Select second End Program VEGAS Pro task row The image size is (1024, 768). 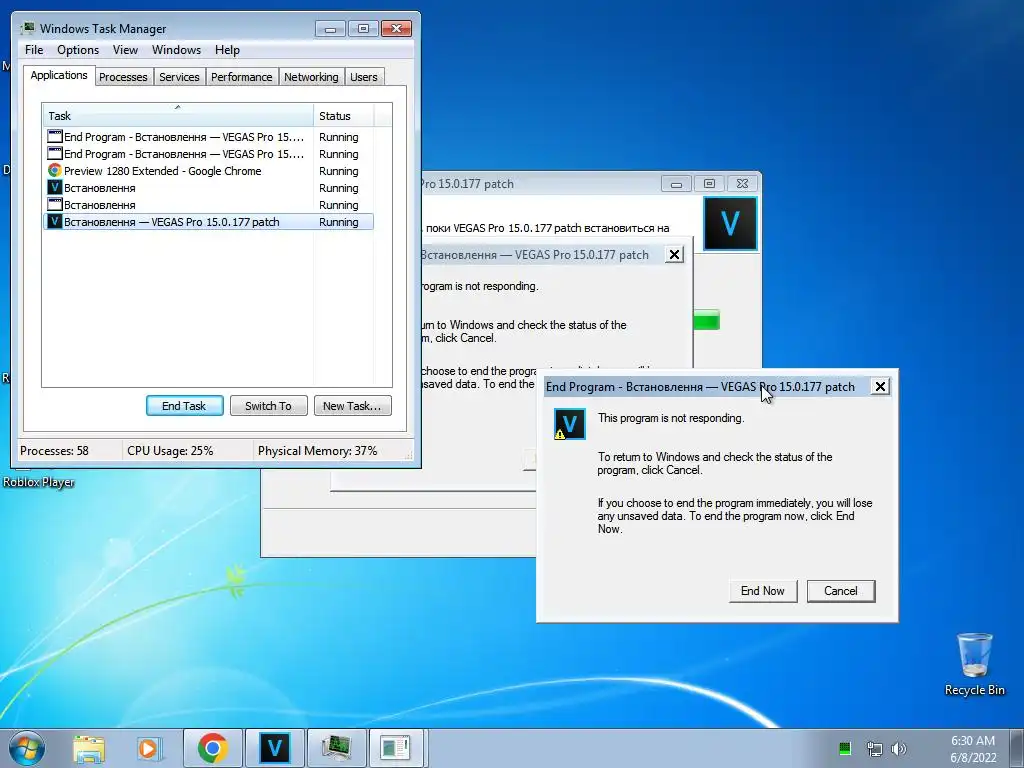point(208,154)
